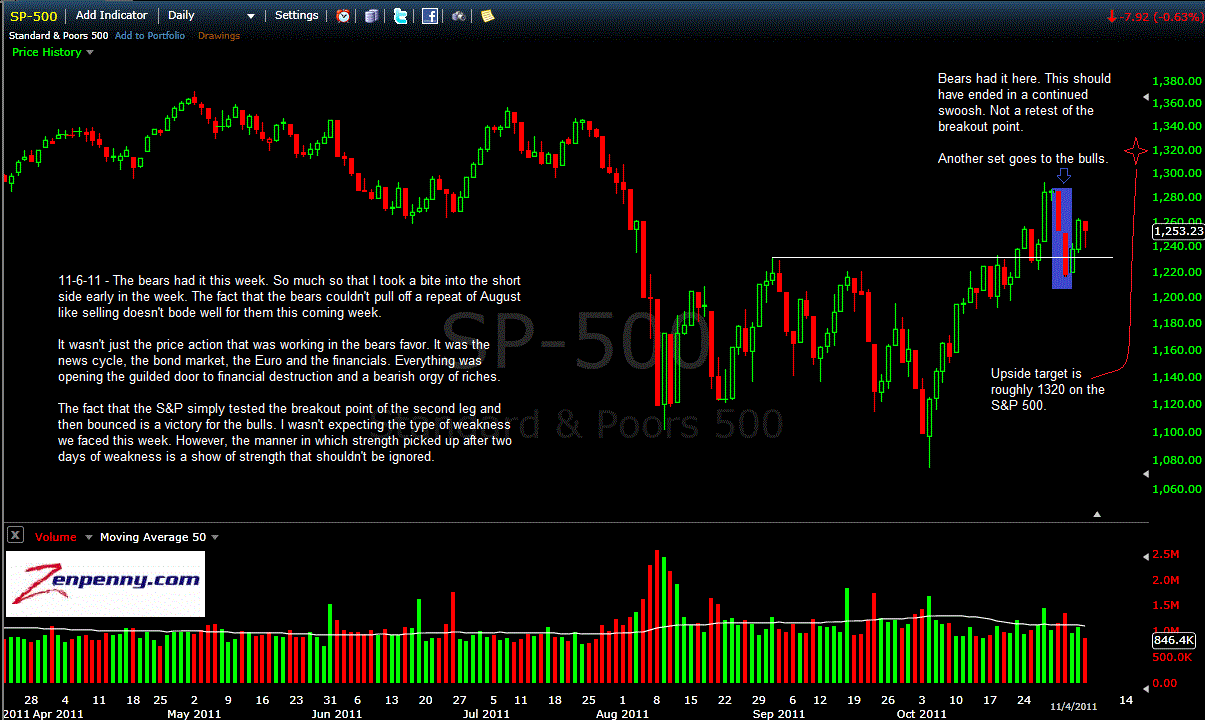Click the Add to Portfolio link
Screen dimensions: 1205x720
(150, 36)
